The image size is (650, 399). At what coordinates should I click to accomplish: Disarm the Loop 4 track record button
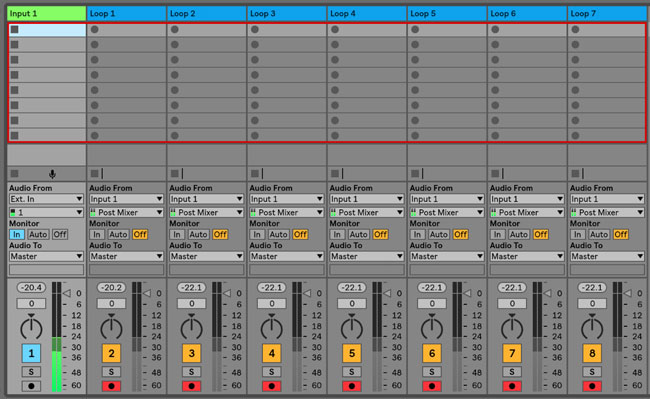pos(352,386)
